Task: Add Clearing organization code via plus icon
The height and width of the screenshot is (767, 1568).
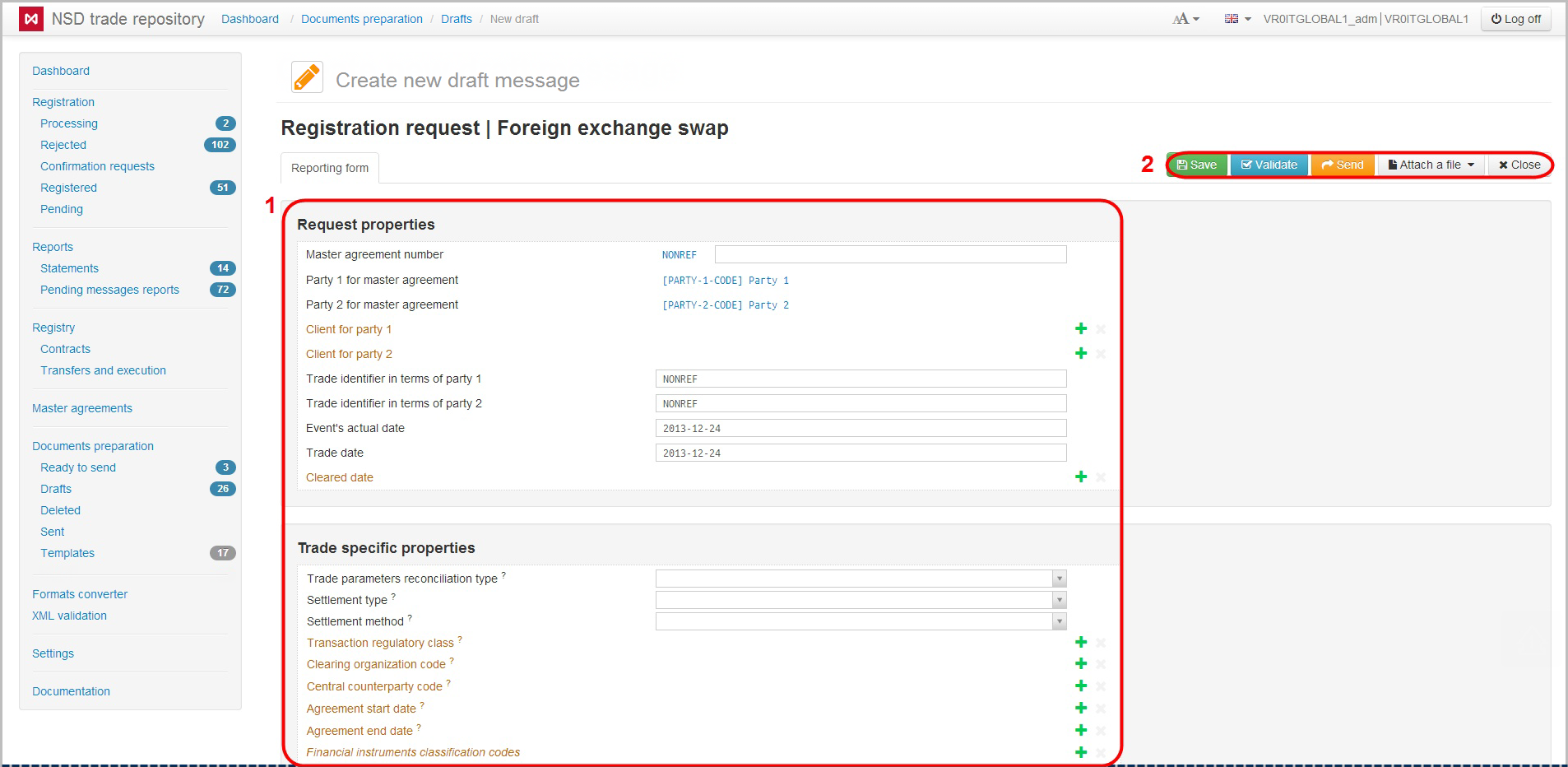Action: [x=1081, y=664]
